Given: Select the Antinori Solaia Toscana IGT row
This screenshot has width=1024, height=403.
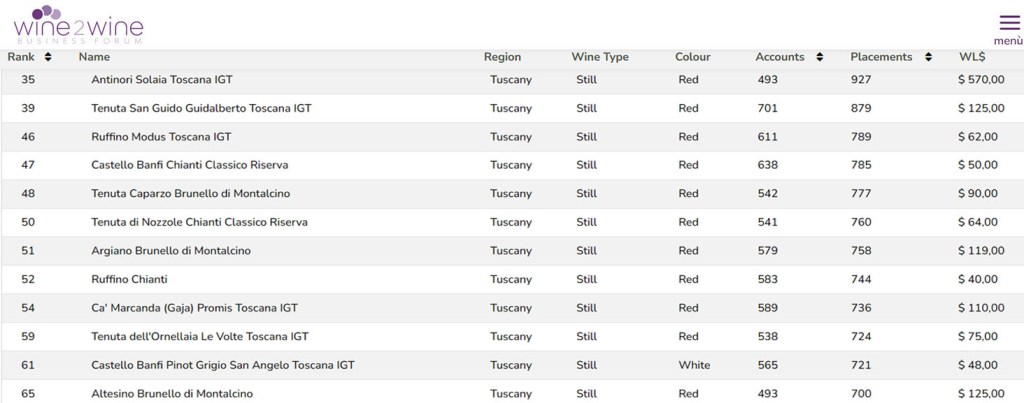Looking at the screenshot, I should 162,79.
